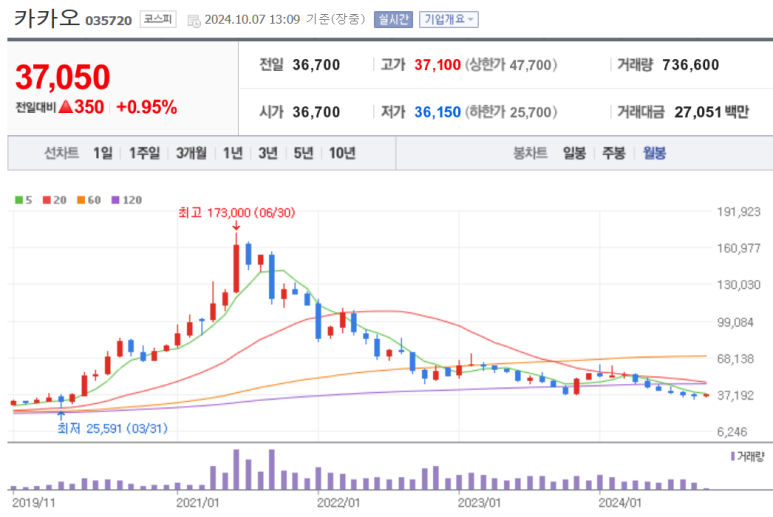This screenshot has width=773, height=517.
Task: Click the purple 120 moving average swatch
Action: point(115,200)
